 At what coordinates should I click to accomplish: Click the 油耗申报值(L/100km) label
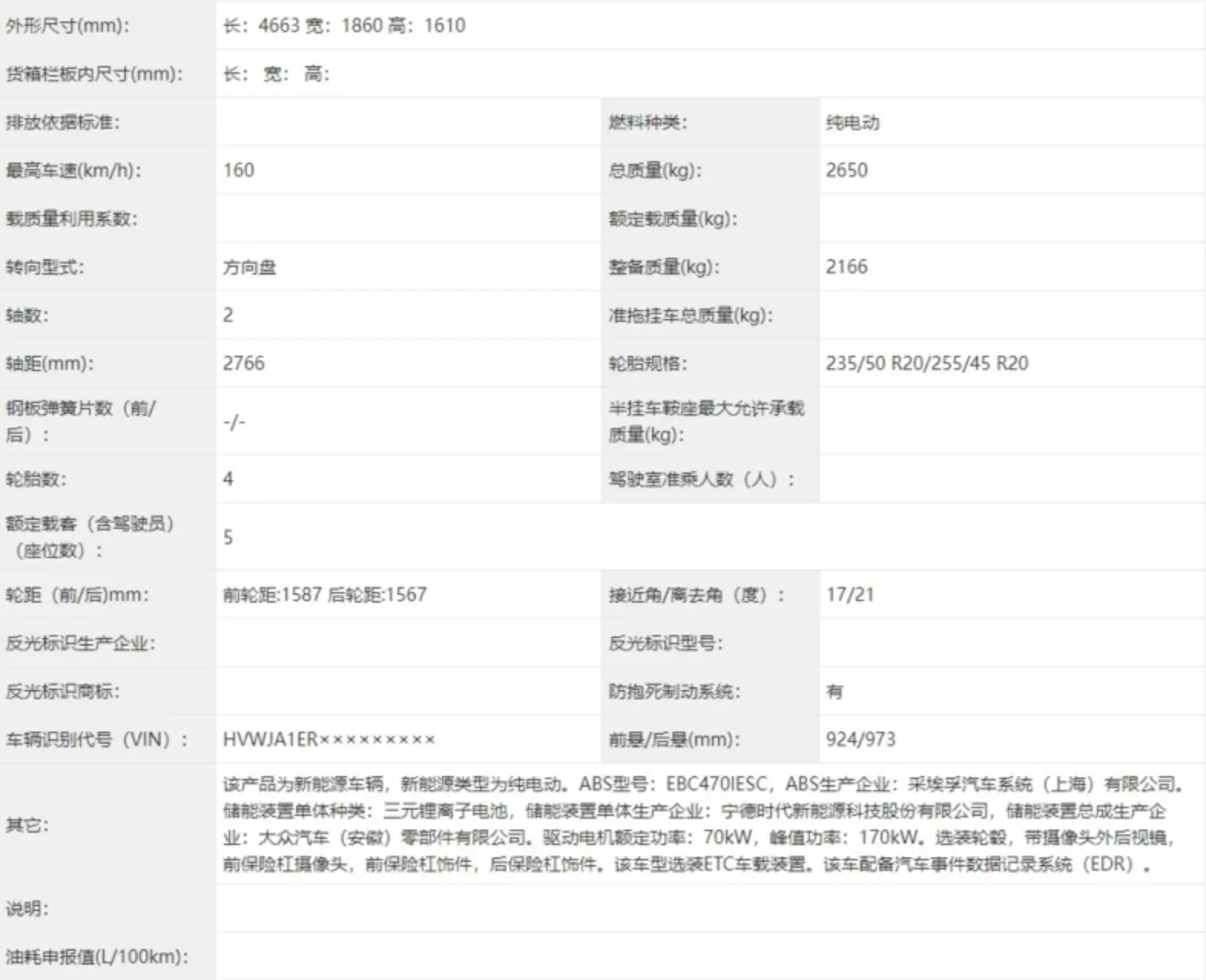pyautogui.click(x=97, y=956)
